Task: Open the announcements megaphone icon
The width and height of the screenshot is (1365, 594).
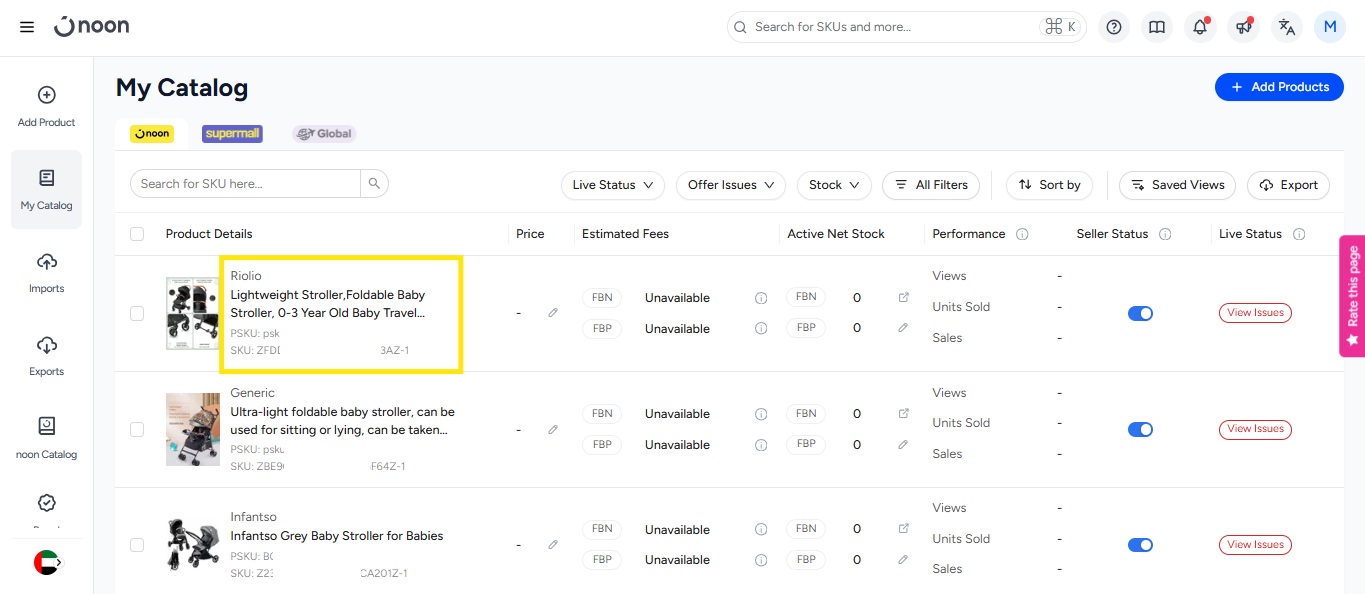Action: coord(1243,27)
